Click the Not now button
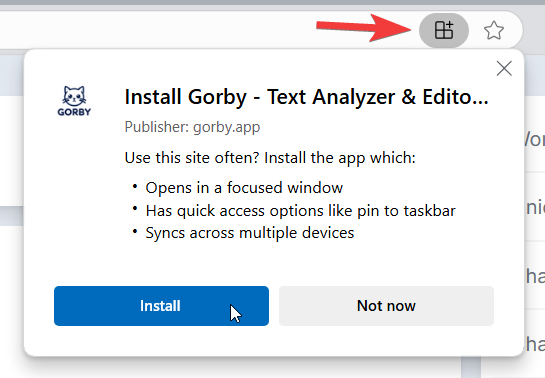The height and width of the screenshot is (378, 545). coord(386,306)
